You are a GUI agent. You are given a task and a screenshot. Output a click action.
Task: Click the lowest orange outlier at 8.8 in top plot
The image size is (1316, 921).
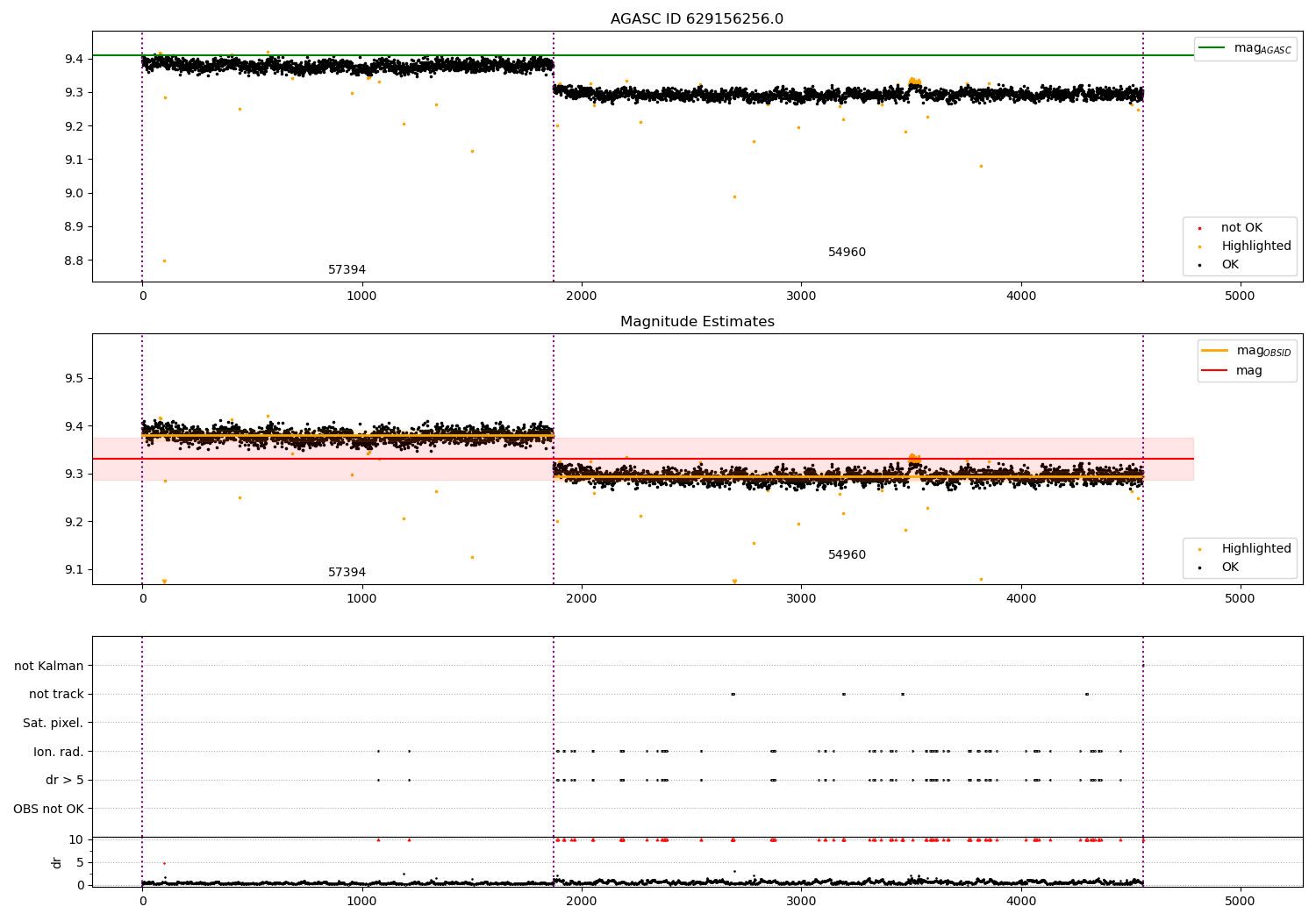[x=164, y=261]
